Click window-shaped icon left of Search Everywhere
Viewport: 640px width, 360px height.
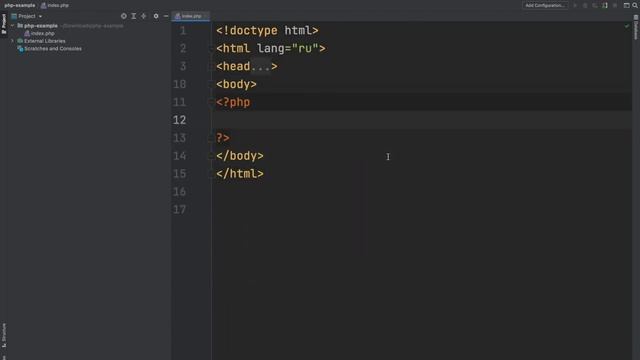pyautogui.click(x=627, y=5)
